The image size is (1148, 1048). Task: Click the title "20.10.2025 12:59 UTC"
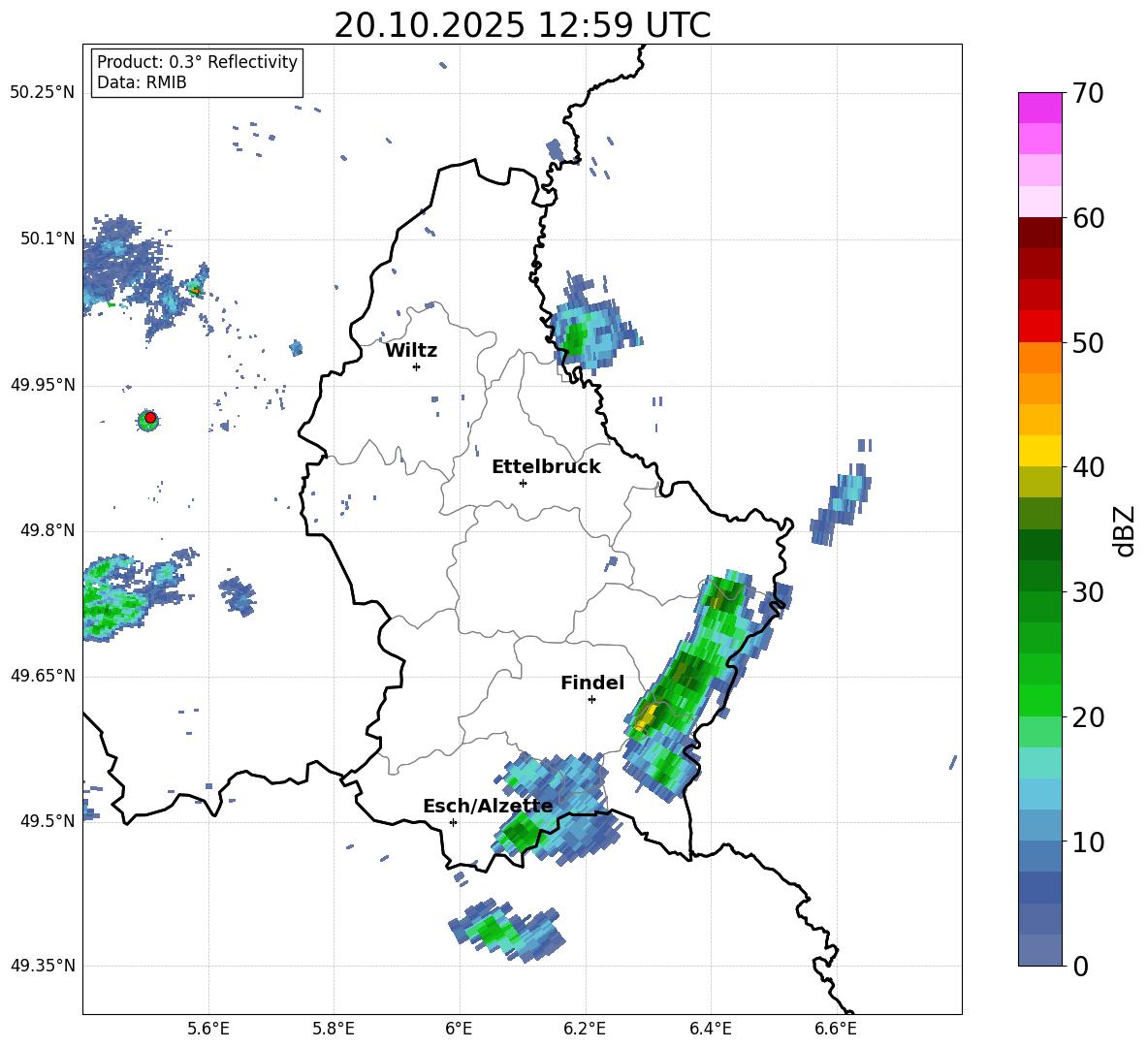pyautogui.click(x=522, y=25)
